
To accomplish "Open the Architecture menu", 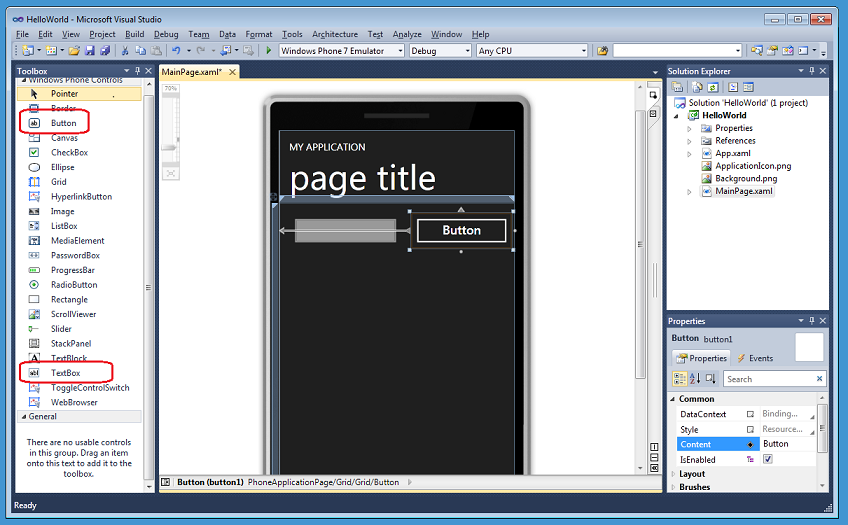I will click(x=335, y=34).
